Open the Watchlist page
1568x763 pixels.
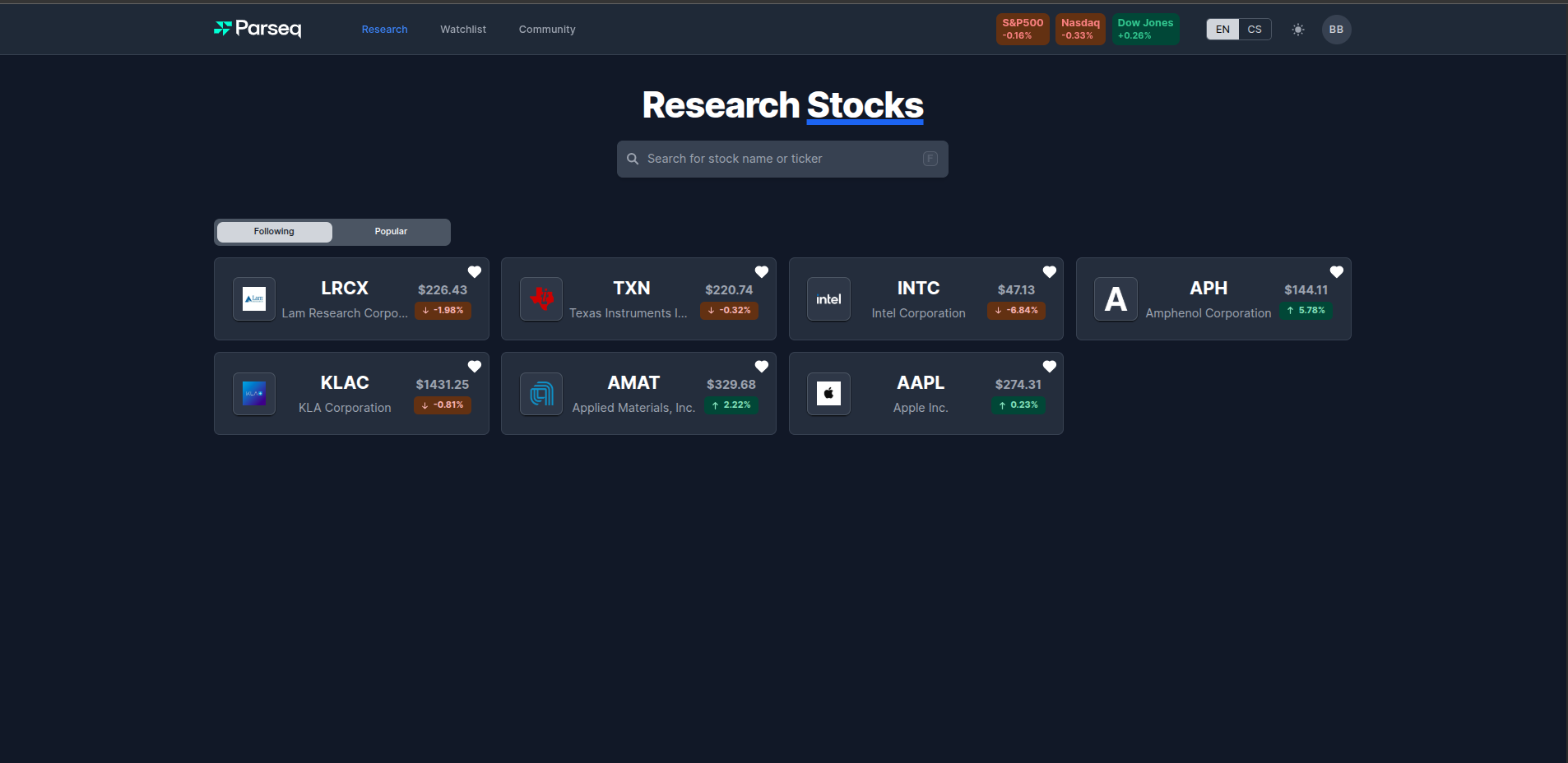pyautogui.click(x=463, y=30)
